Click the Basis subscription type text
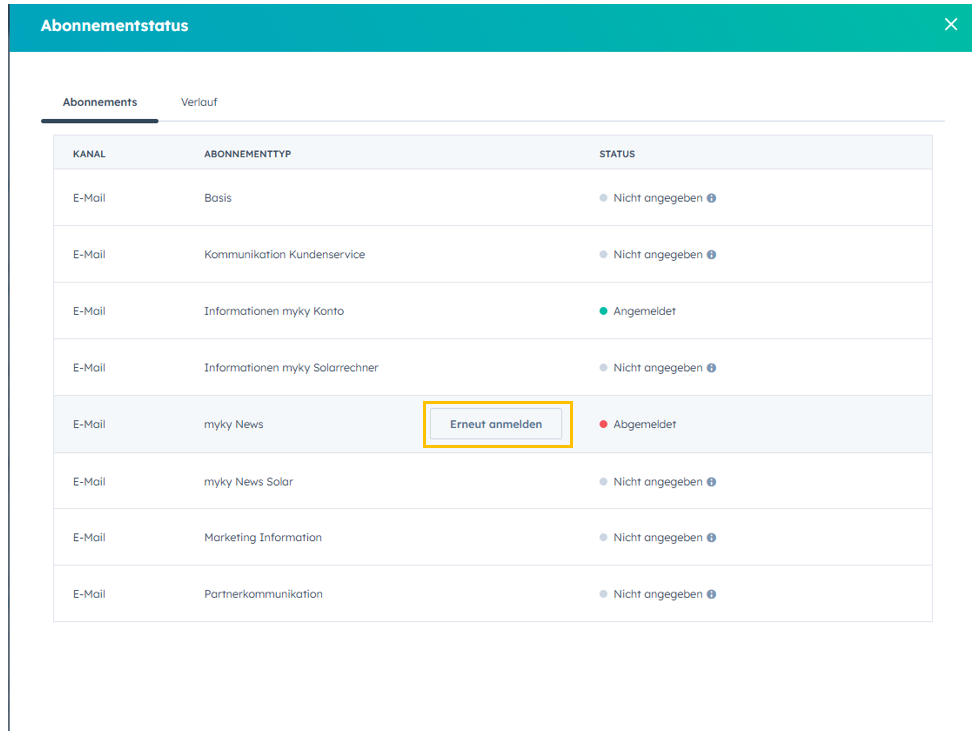The image size is (972, 731). coord(218,198)
